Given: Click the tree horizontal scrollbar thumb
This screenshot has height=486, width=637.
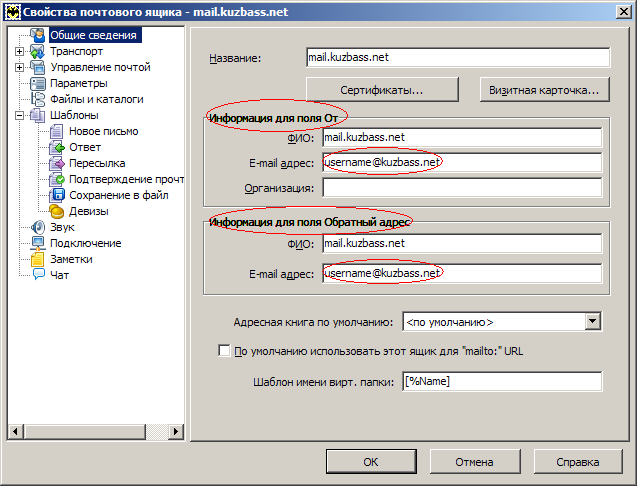Looking at the screenshot, I should pyautogui.click(x=84, y=432).
